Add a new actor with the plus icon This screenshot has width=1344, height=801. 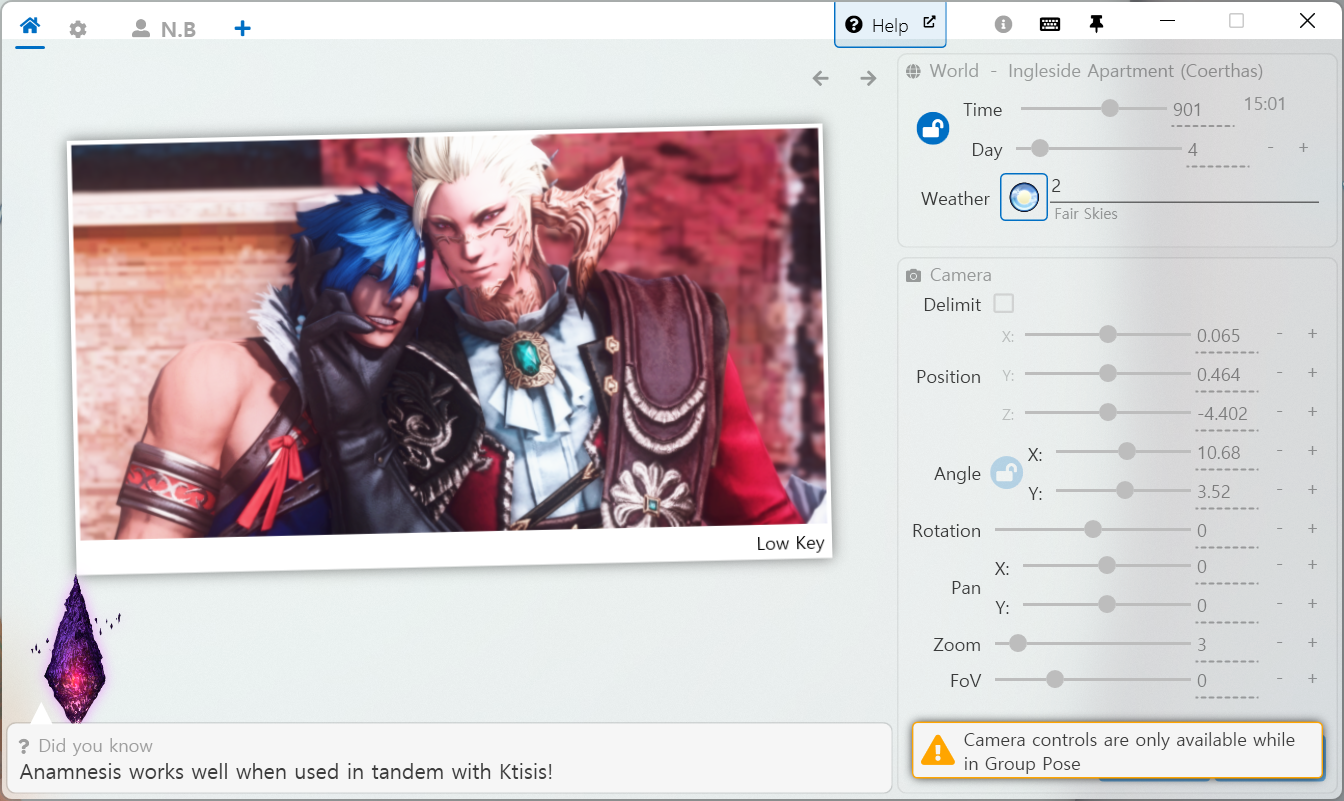(242, 29)
